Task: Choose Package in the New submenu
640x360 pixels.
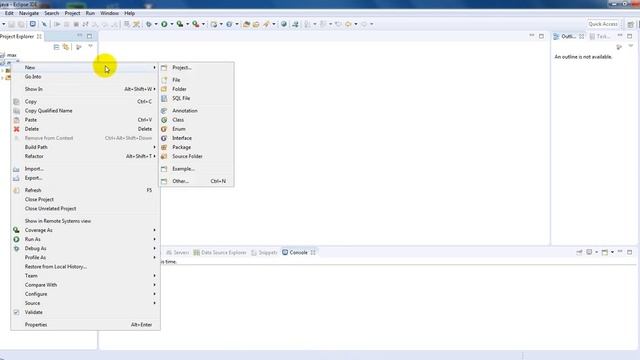Action: (x=196, y=147)
